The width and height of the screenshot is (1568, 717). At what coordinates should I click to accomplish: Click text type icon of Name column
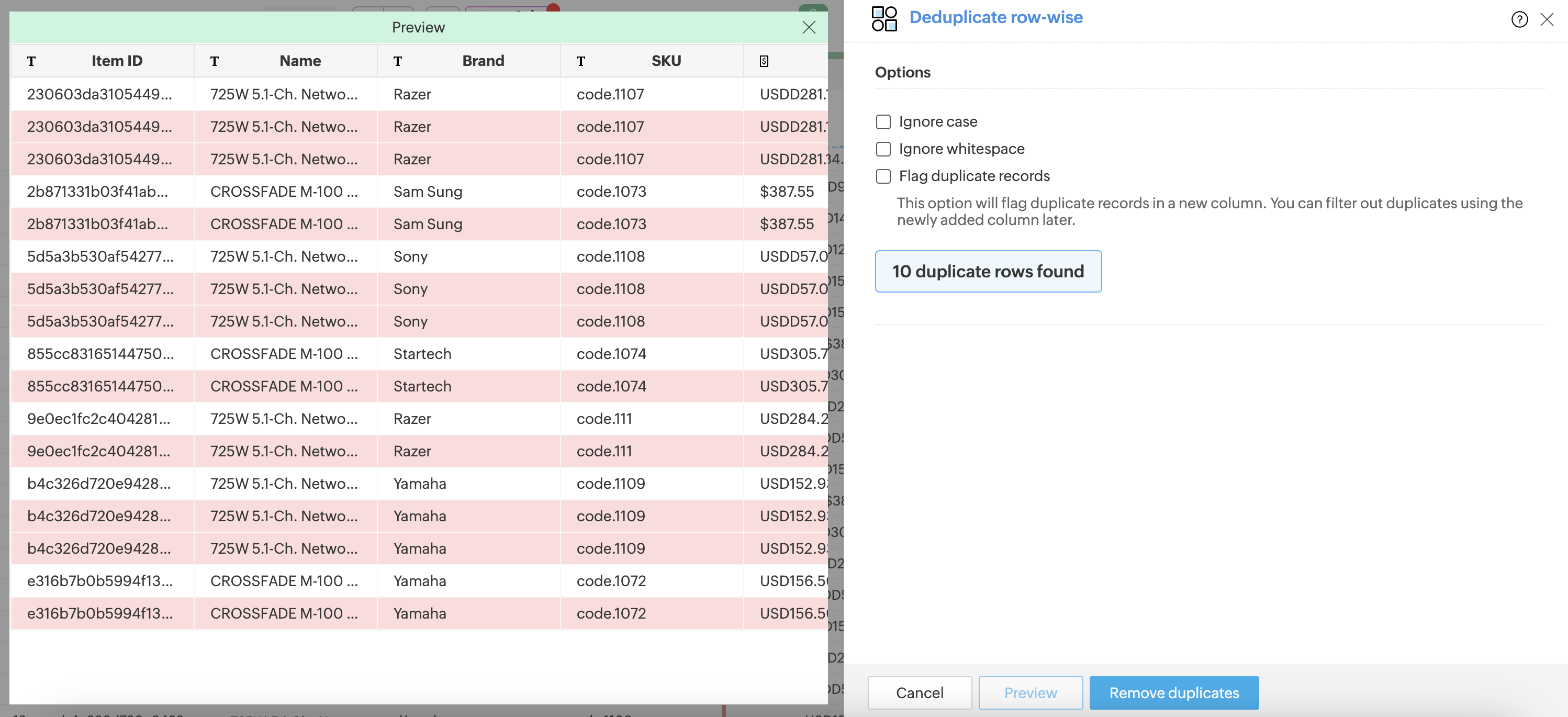[x=214, y=61]
